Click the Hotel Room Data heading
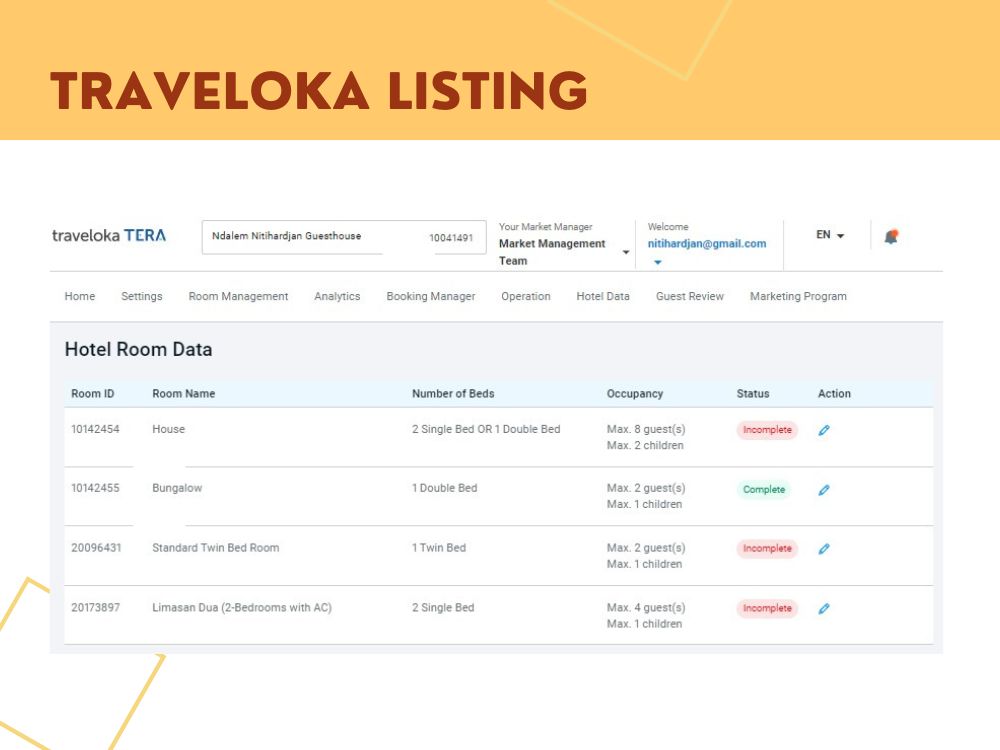 [138, 349]
